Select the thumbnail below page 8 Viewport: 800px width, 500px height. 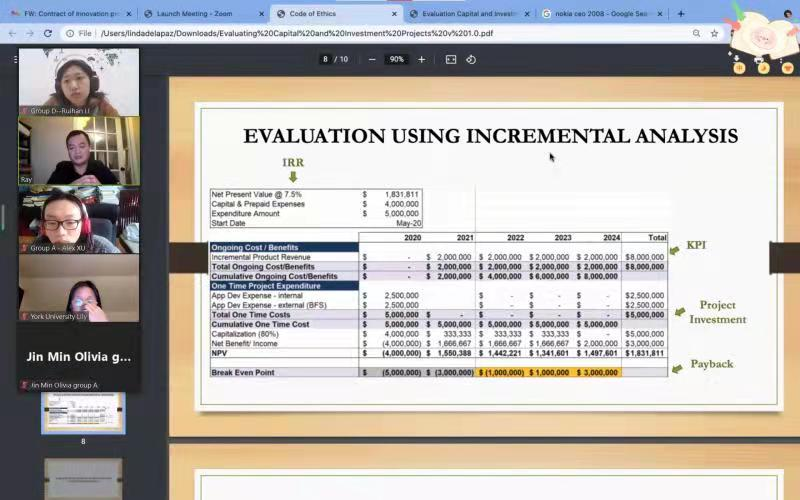pyautogui.click(x=83, y=479)
